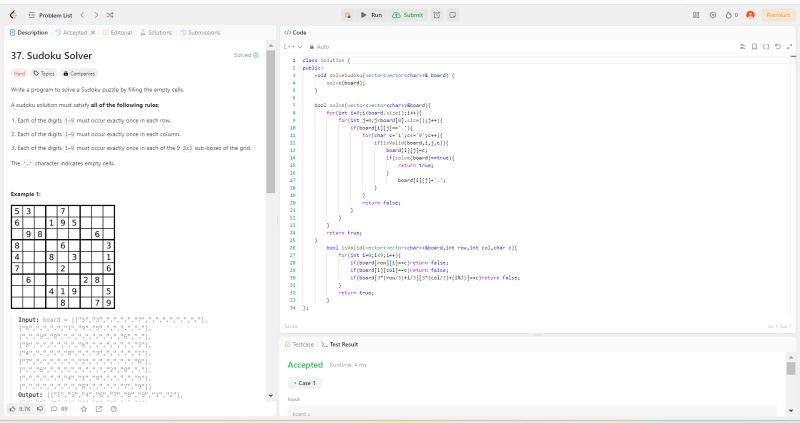View the daily streak flame counter
This screenshot has height=423, width=800.
732,15
